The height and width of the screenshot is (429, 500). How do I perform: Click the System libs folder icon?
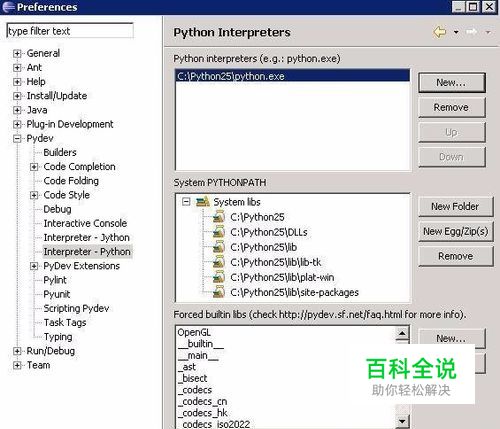(x=203, y=202)
